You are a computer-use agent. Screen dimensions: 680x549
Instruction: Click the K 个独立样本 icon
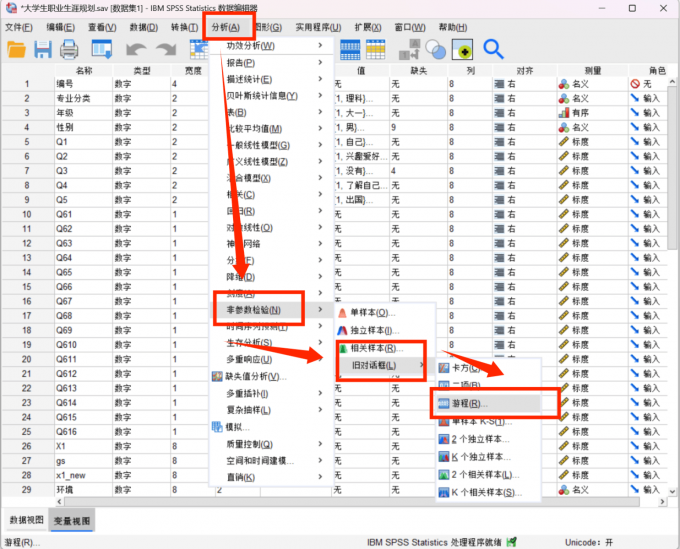click(x=444, y=457)
